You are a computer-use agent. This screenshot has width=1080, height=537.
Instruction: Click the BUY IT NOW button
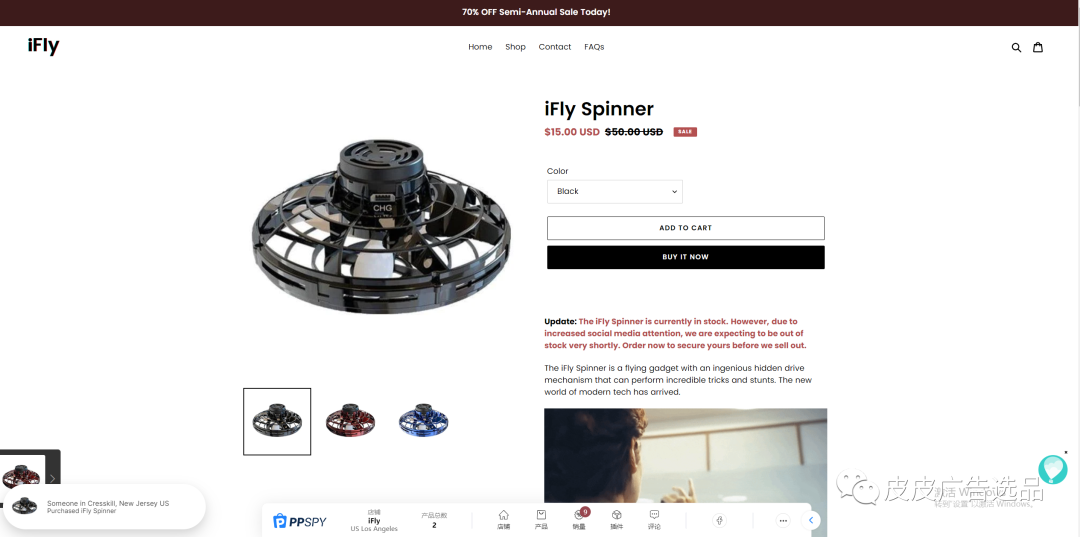(x=685, y=257)
